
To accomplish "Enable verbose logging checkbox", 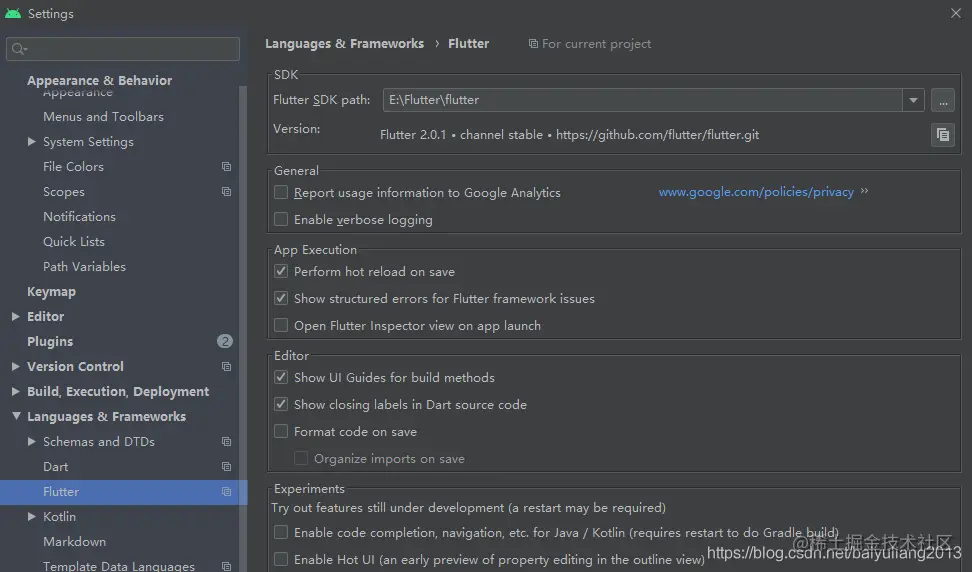I will [281, 219].
